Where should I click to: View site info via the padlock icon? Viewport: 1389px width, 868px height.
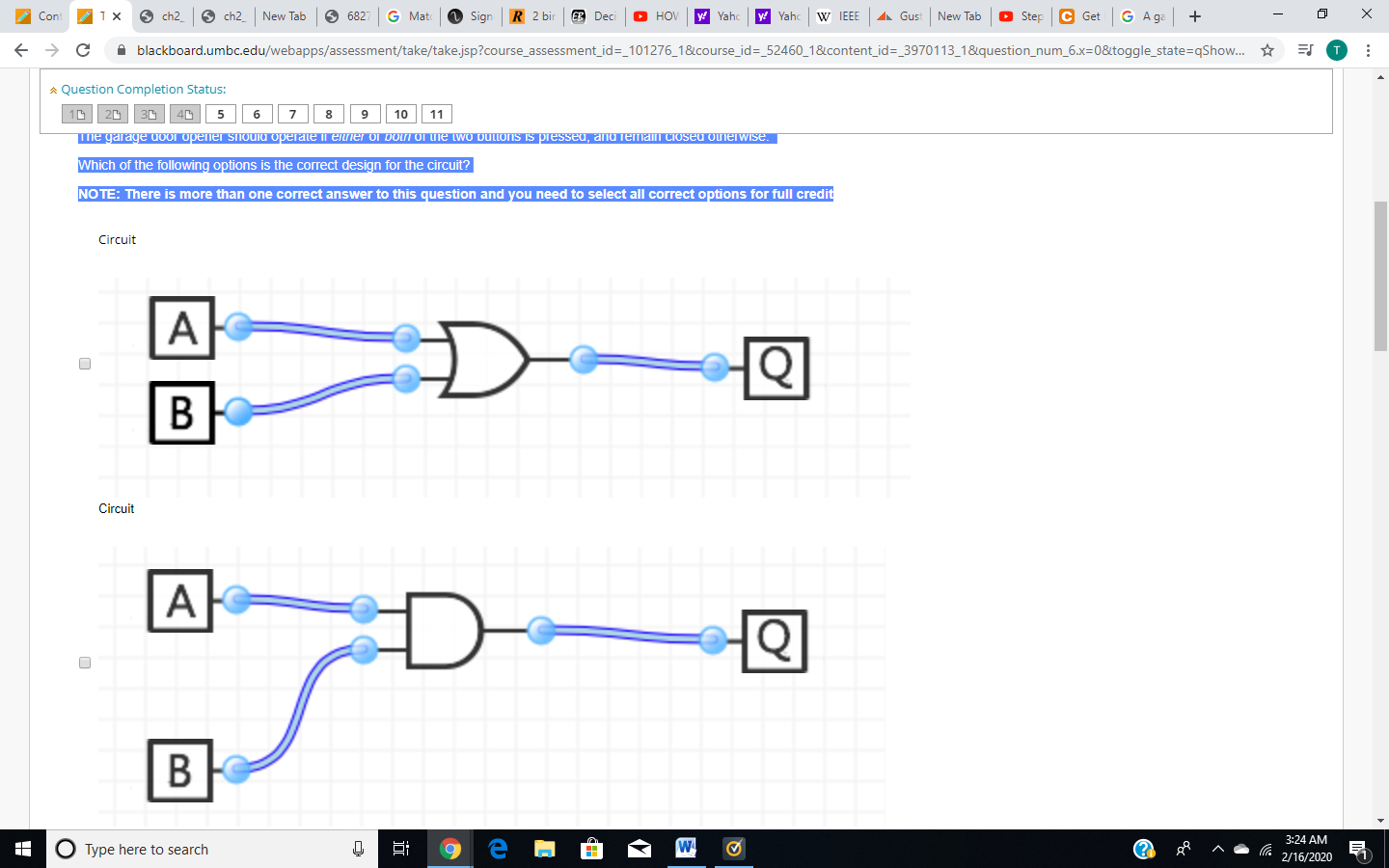coord(121,50)
